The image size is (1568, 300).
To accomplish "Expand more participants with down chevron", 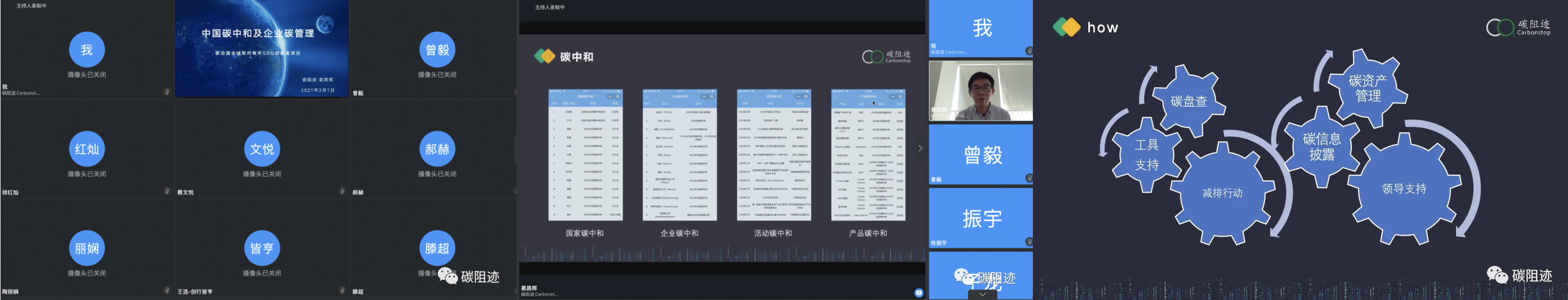I will 982,295.
